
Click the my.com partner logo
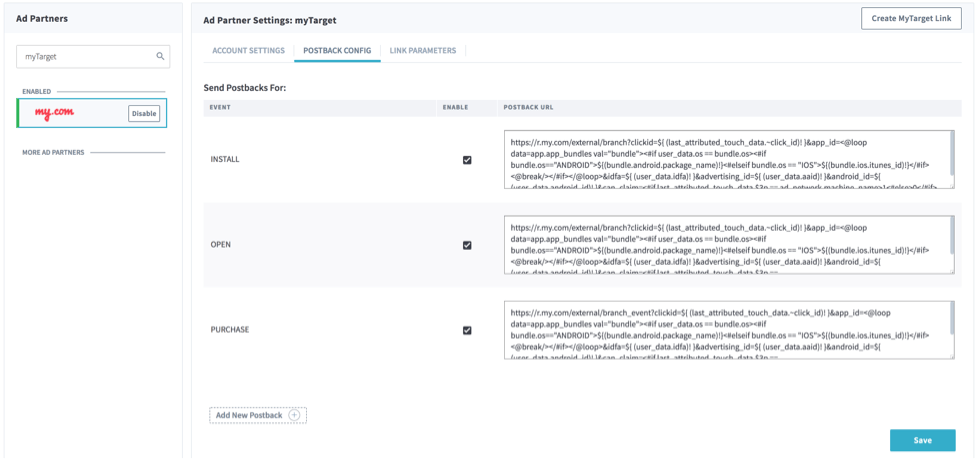tap(55, 113)
